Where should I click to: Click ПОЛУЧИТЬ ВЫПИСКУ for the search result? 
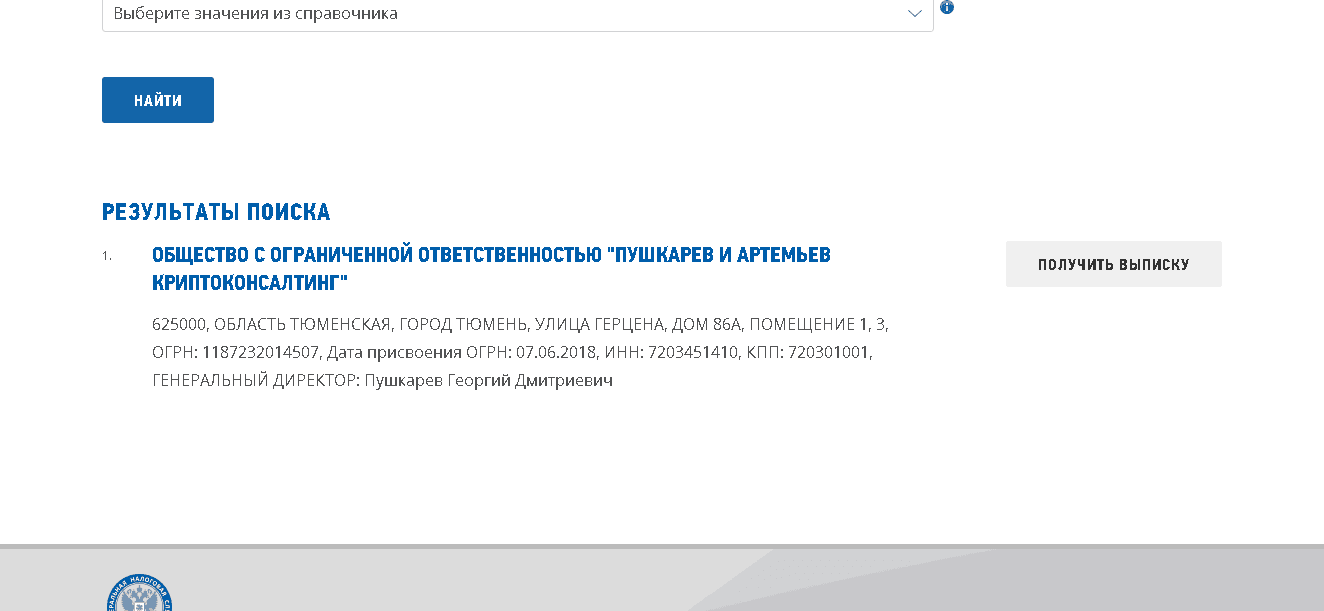tap(1113, 262)
